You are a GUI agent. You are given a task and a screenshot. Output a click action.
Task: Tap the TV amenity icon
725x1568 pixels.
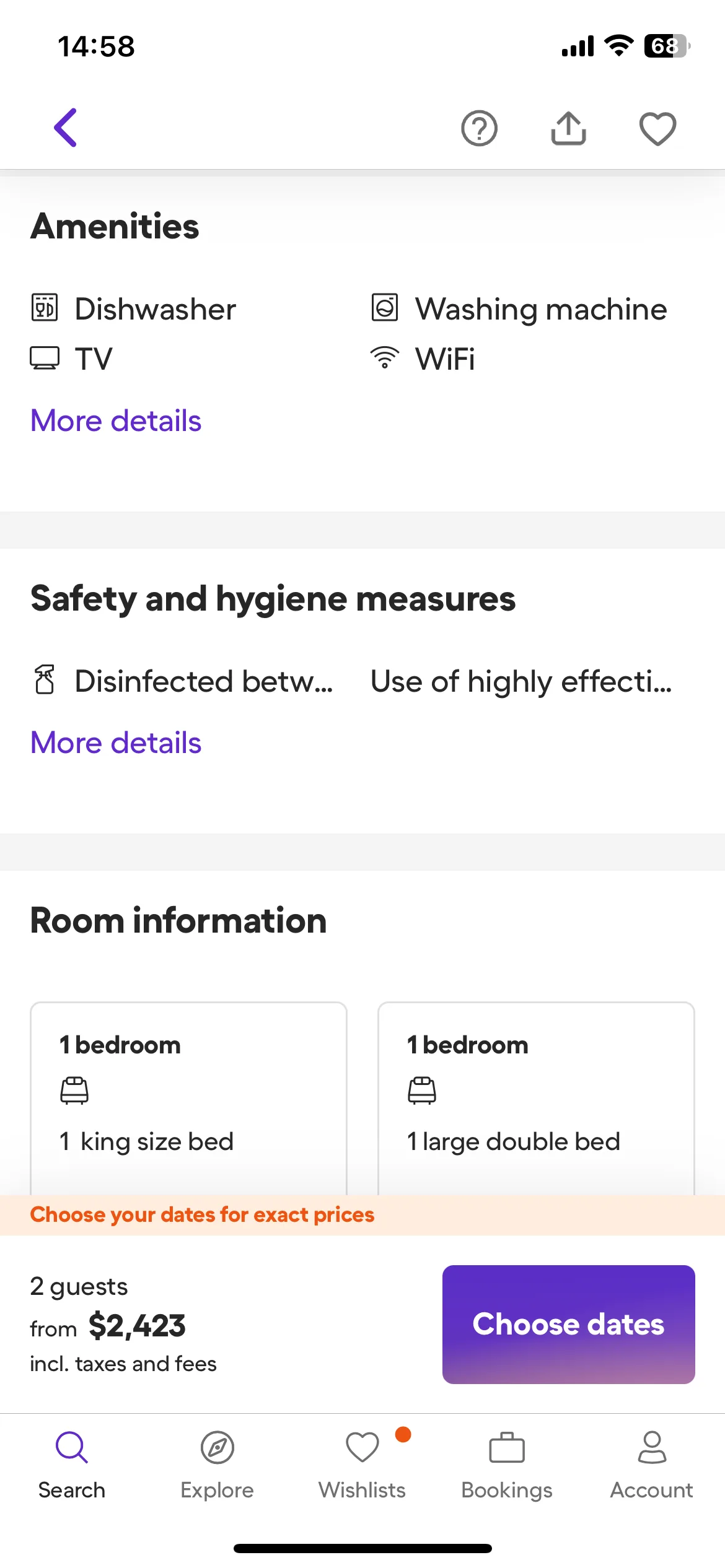pyautogui.click(x=45, y=358)
